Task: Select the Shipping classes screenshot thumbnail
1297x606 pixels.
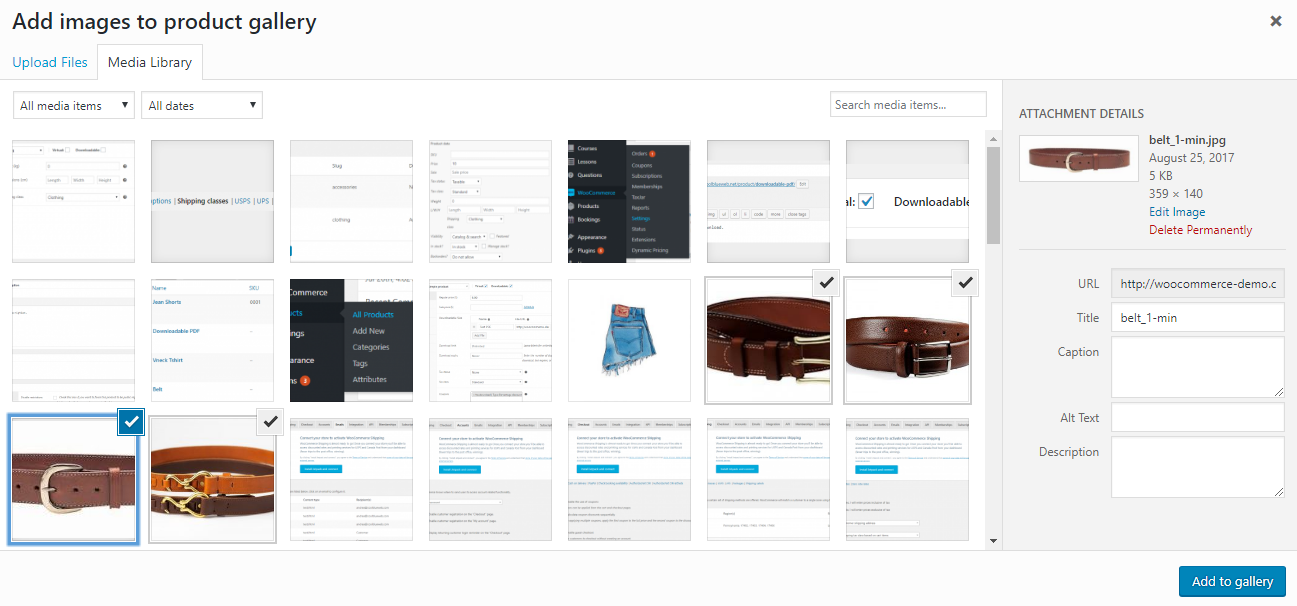Action: [x=212, y=202]
